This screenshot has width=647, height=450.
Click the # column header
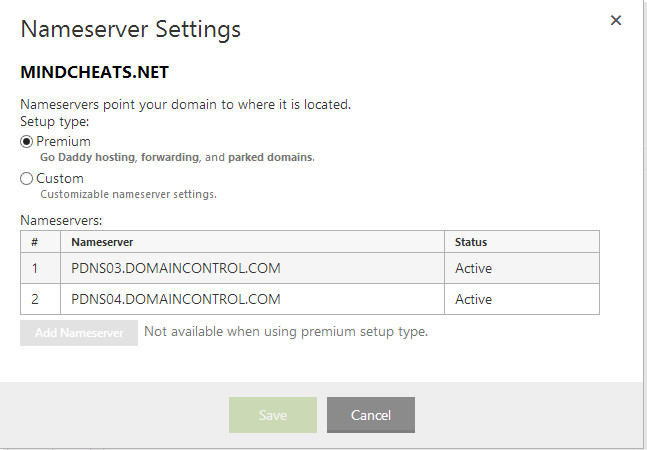[35, 242]
